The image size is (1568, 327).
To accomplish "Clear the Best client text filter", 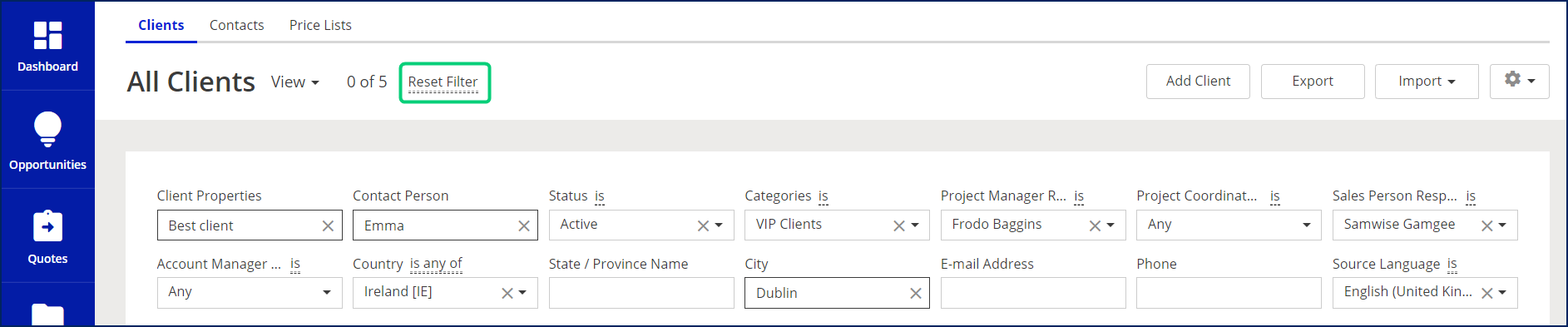I will pyautogui.click(x=328, y=225).
